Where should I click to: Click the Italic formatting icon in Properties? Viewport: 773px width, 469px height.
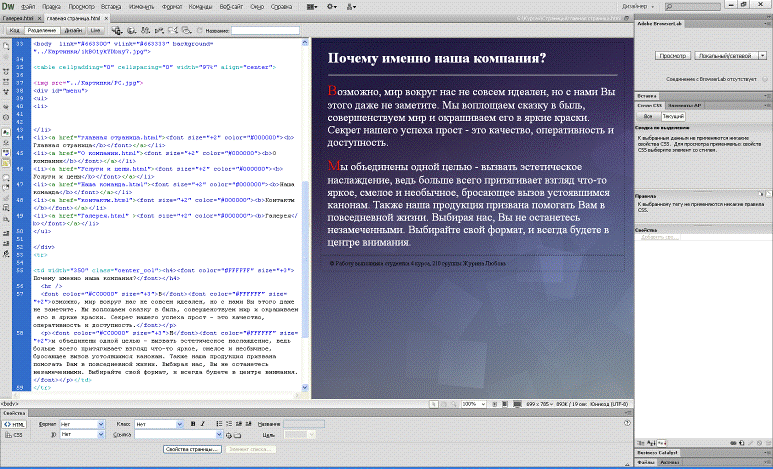204,423
